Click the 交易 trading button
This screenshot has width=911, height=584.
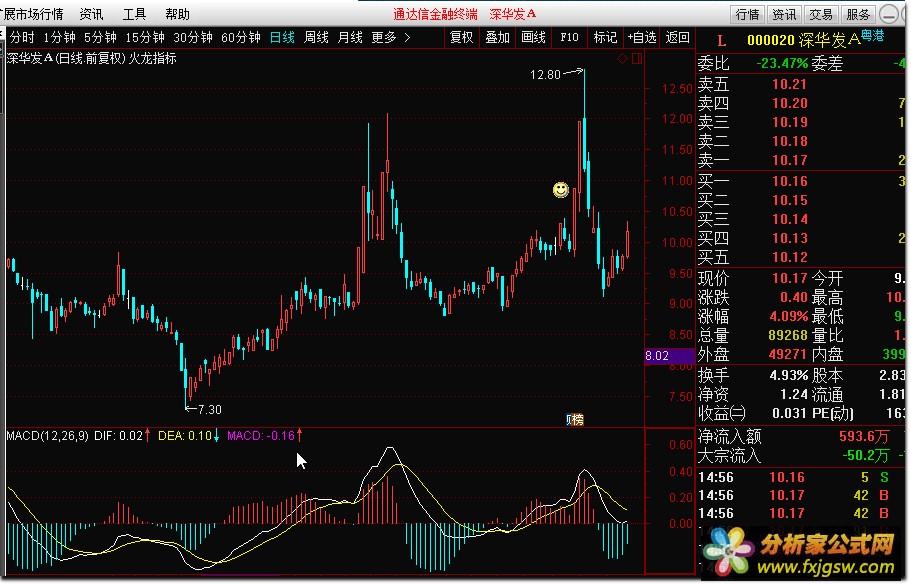(x=821, y=15)
